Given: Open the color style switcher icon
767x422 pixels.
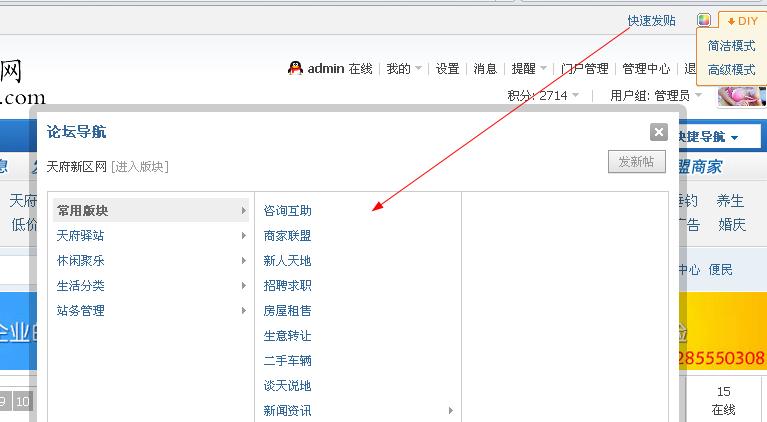Looking at the screenshot, I should coord(703,20).
